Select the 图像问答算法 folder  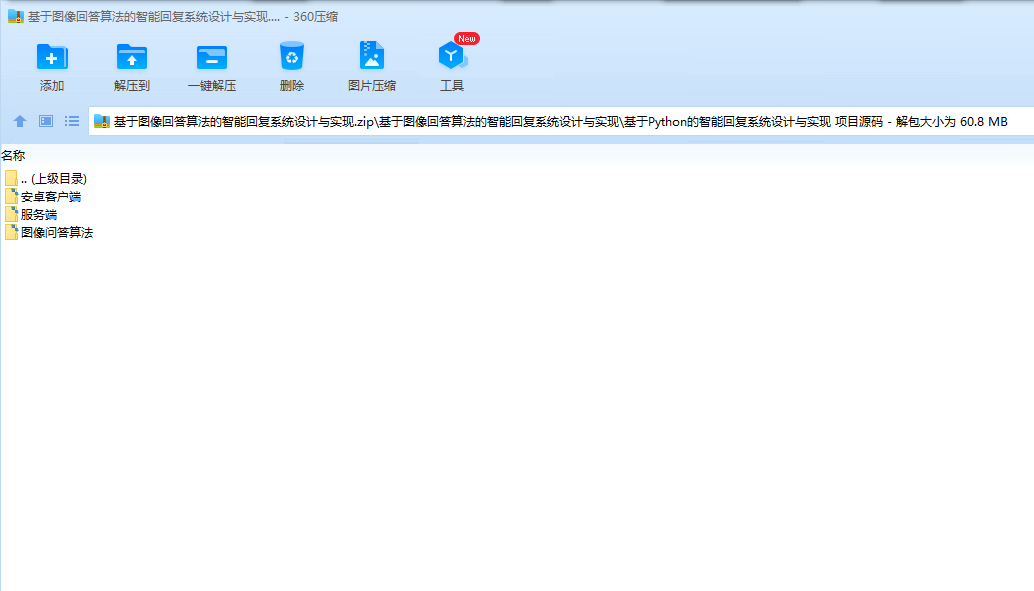tap(49, 232)
